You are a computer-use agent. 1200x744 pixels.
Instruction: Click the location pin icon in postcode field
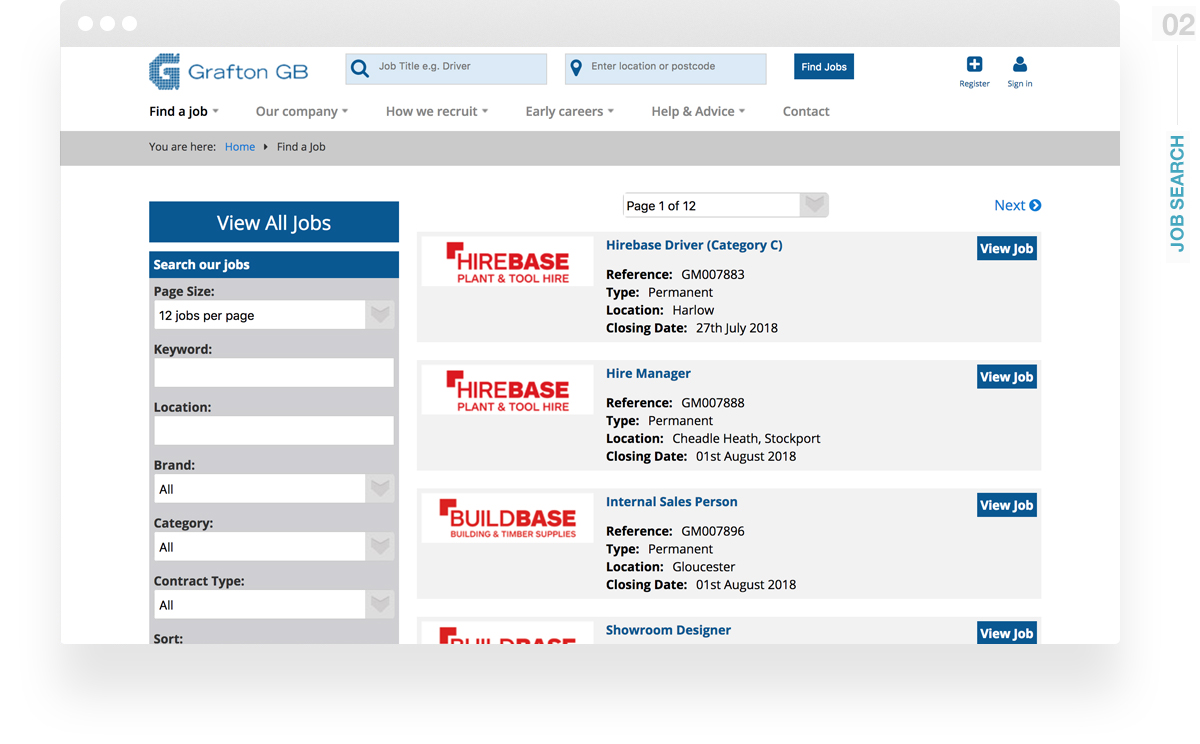tap(576, 69)
